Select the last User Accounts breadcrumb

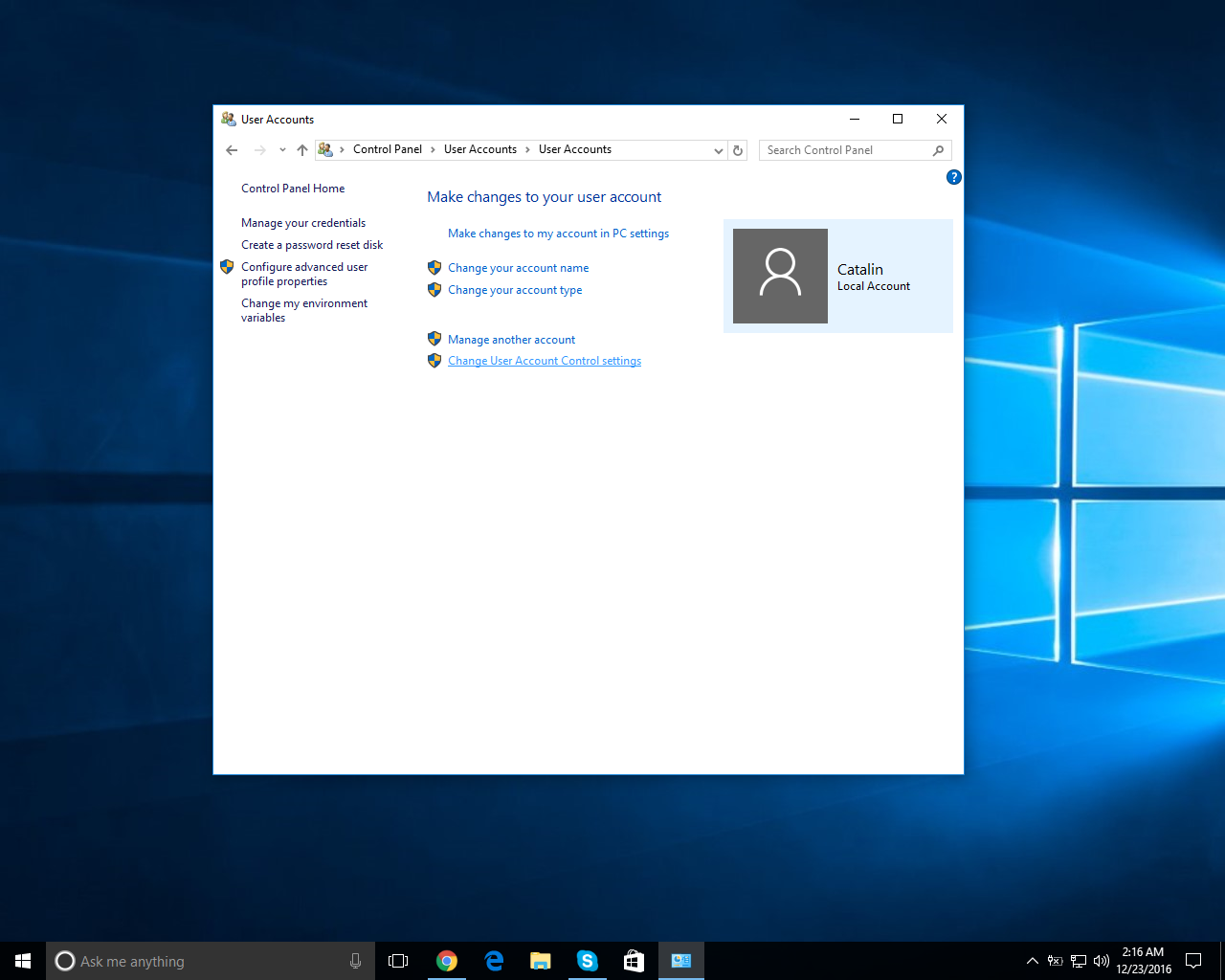(x=575, y=149)
